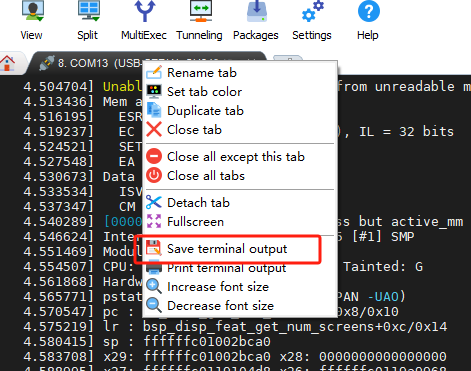
Task: Click 'IL = 32 bits' terminal text
Action: point(406,131)
